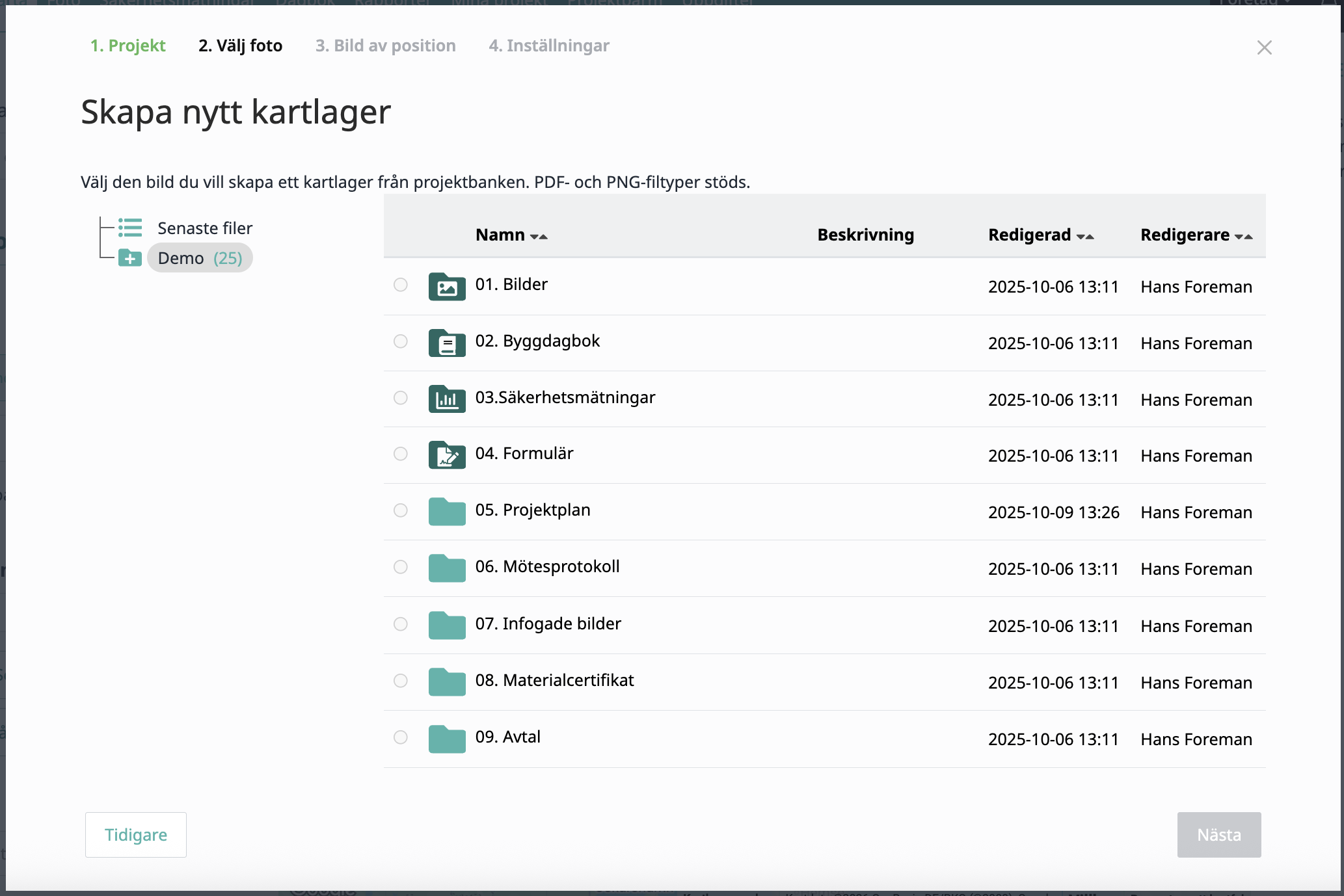Screen dimensions: 1344x896
Task: Click the Säkerhetsmätningar chart folder icon
Action: pyautogui.click(x=447, y=399)
